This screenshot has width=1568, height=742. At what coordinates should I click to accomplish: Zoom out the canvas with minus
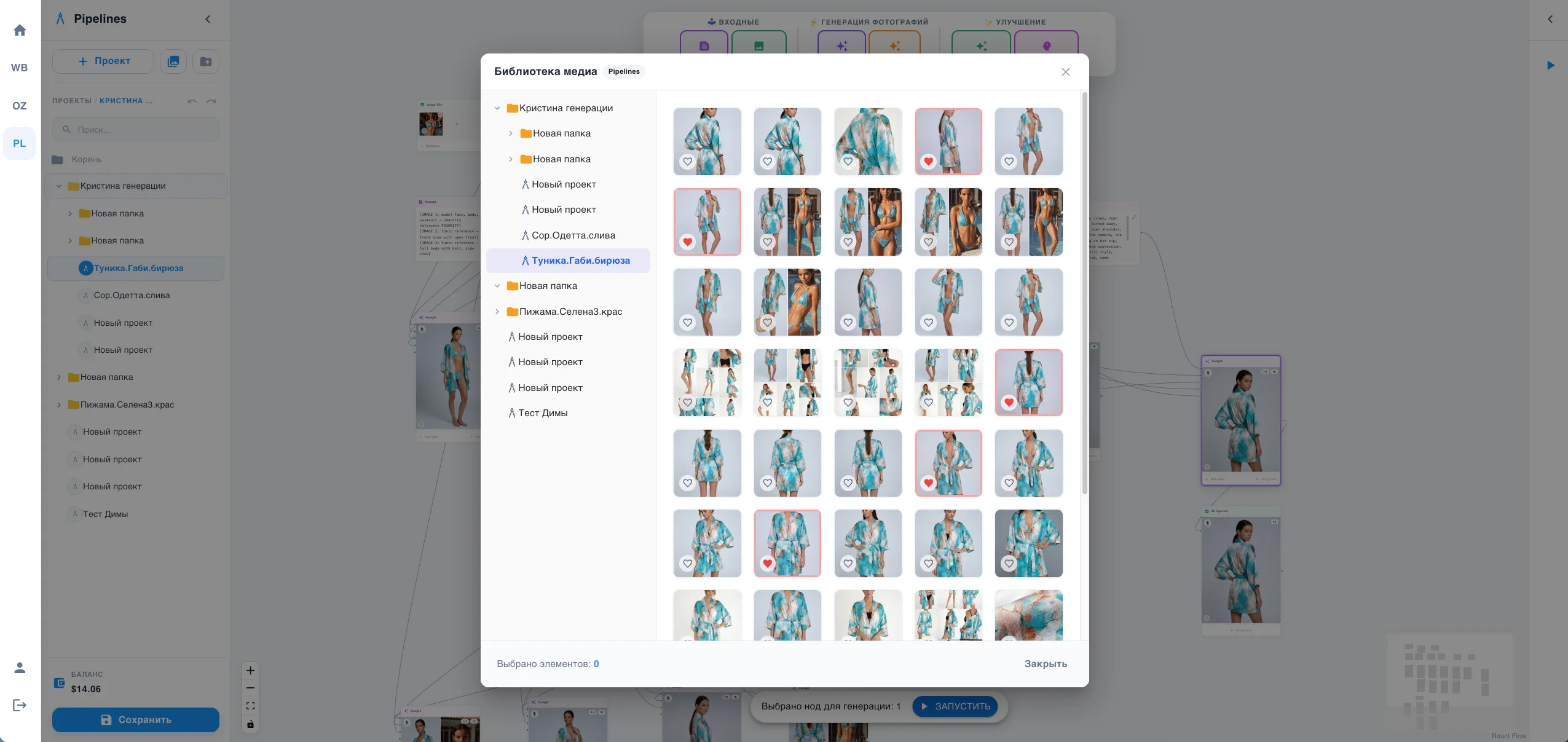click(x=250, y=688)
